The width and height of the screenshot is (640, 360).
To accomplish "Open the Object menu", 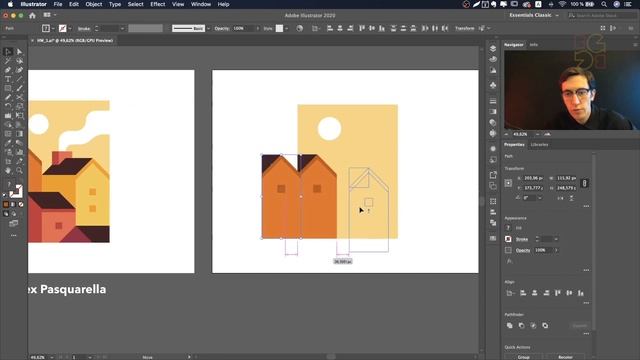I will tap(93, 4).
